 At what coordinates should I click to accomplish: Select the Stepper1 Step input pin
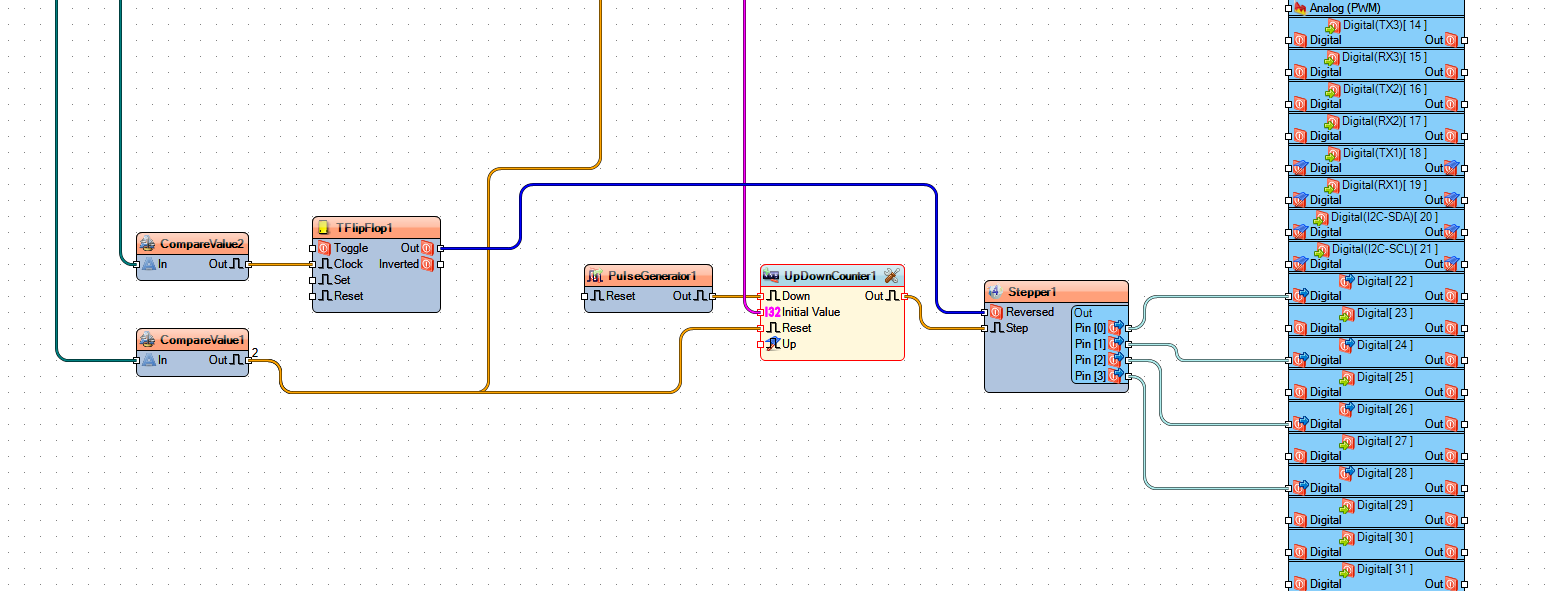click(x=985, y=328)
